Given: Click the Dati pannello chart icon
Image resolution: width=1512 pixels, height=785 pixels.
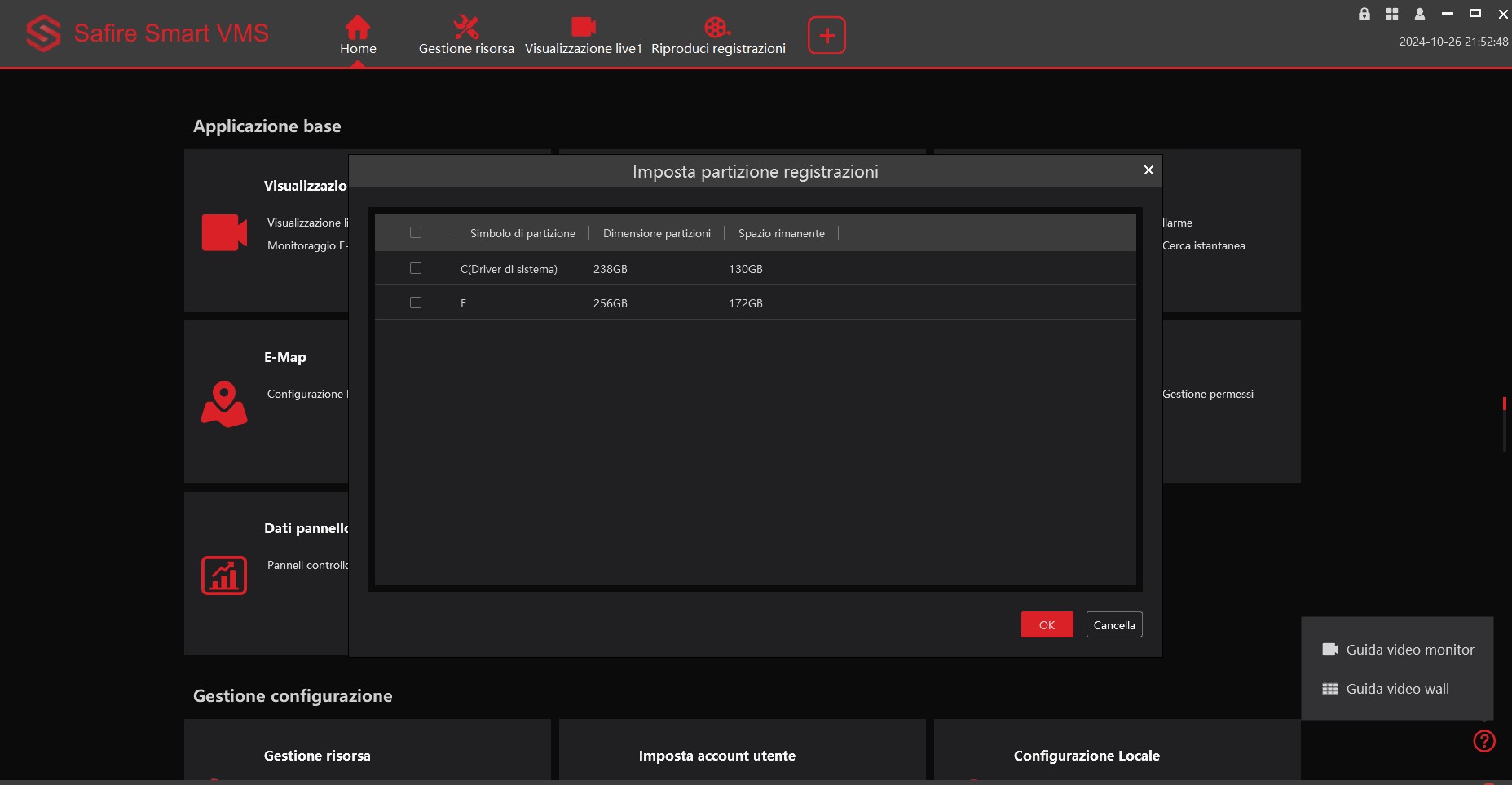Looking at the screenshot, I should point(224,576).
